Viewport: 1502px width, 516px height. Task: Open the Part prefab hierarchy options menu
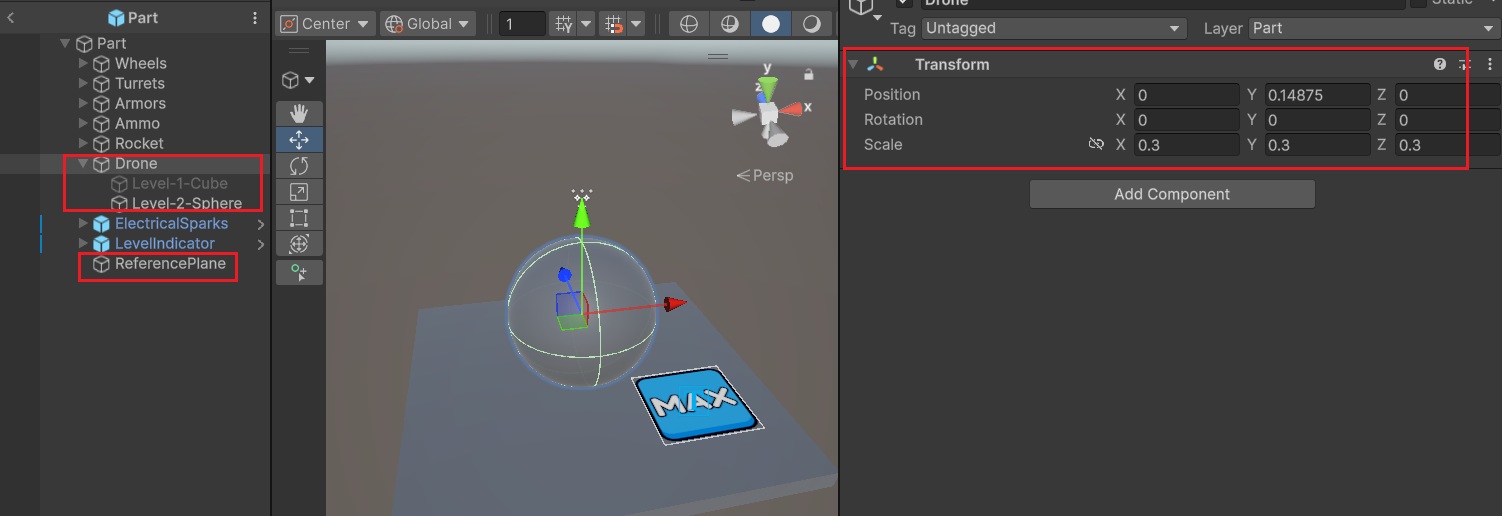point(255,18)
